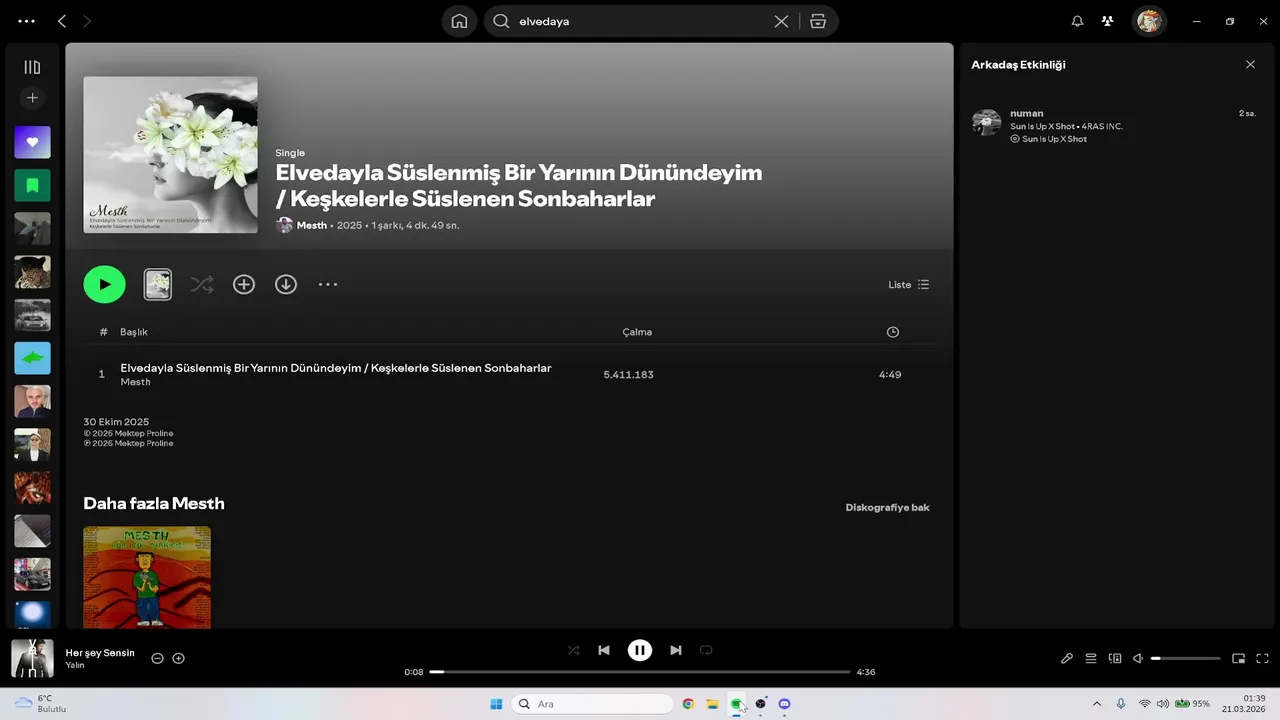The image size is (1280, 720).
Task: Click play count 5.411.183
Action: pos(628,375)
